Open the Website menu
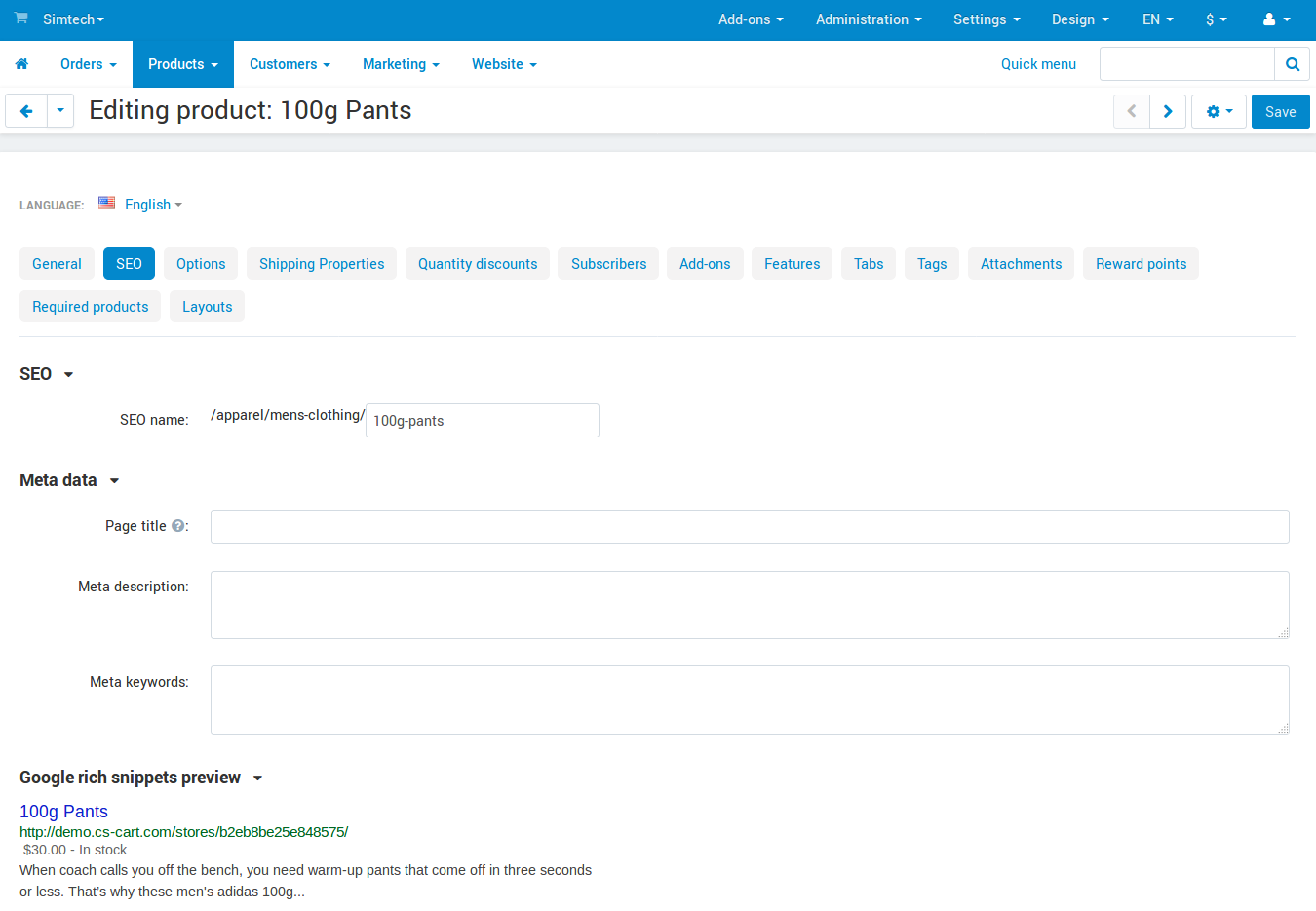Viewport: 1316px width, 911px height. pyautogui.click(x=504, y=64)
